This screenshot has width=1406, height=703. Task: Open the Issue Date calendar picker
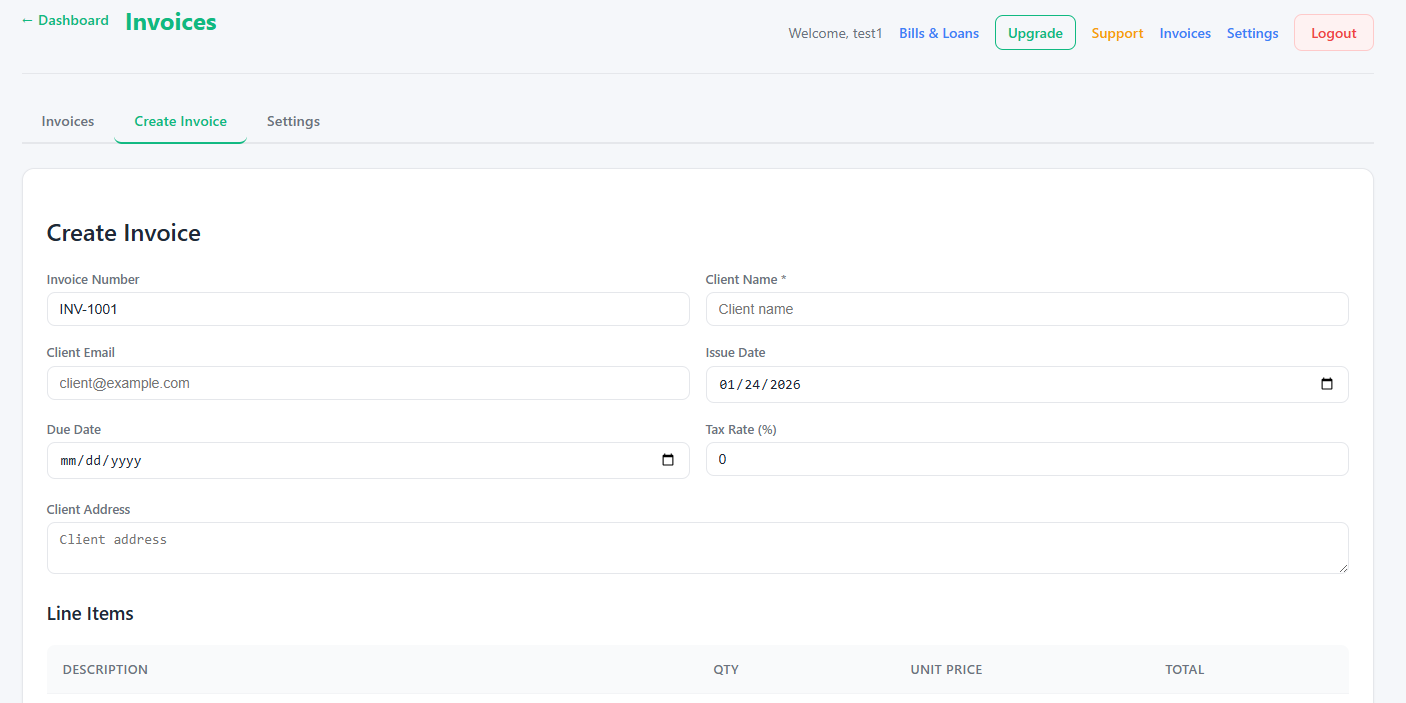[x=1327, y=384]
